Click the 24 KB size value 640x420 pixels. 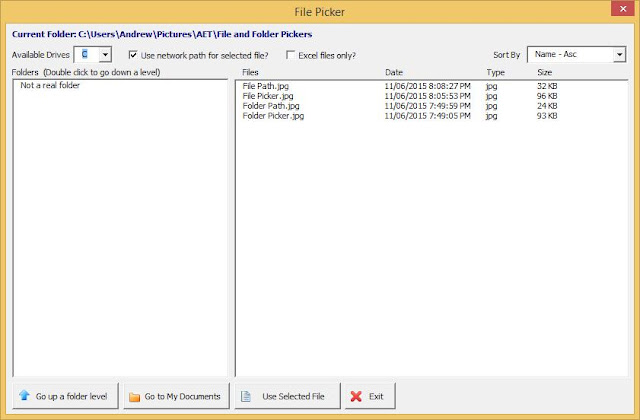547,106
